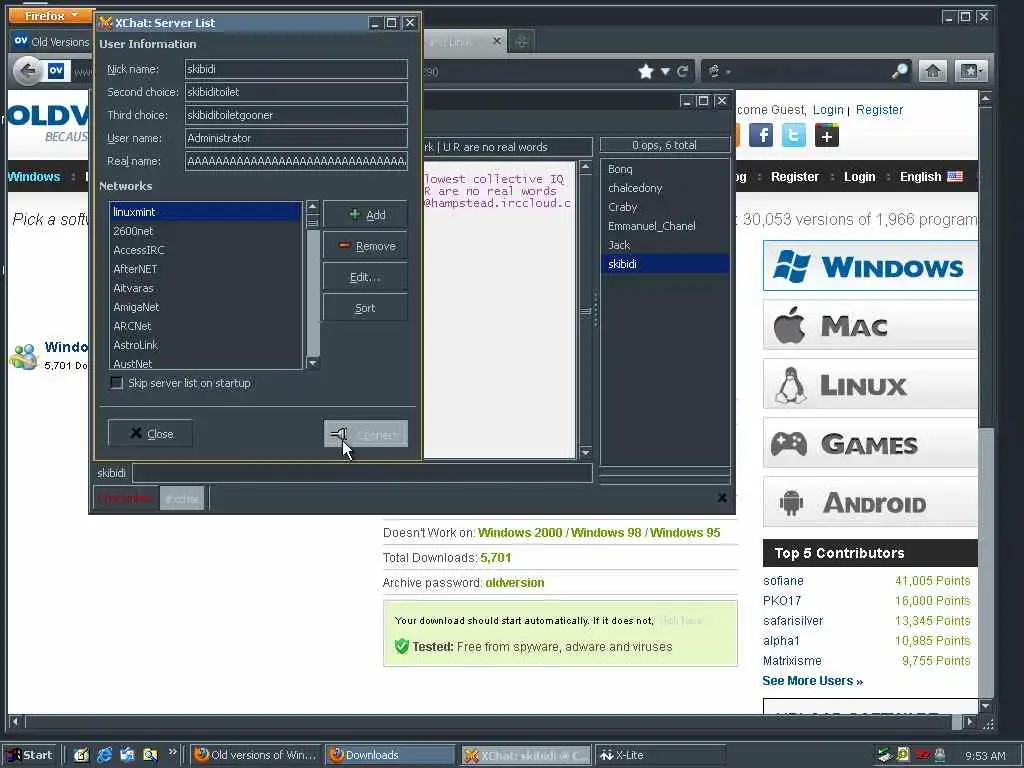
Task: Open the search engine selector dropdown
Action: [x=719, y=71]
